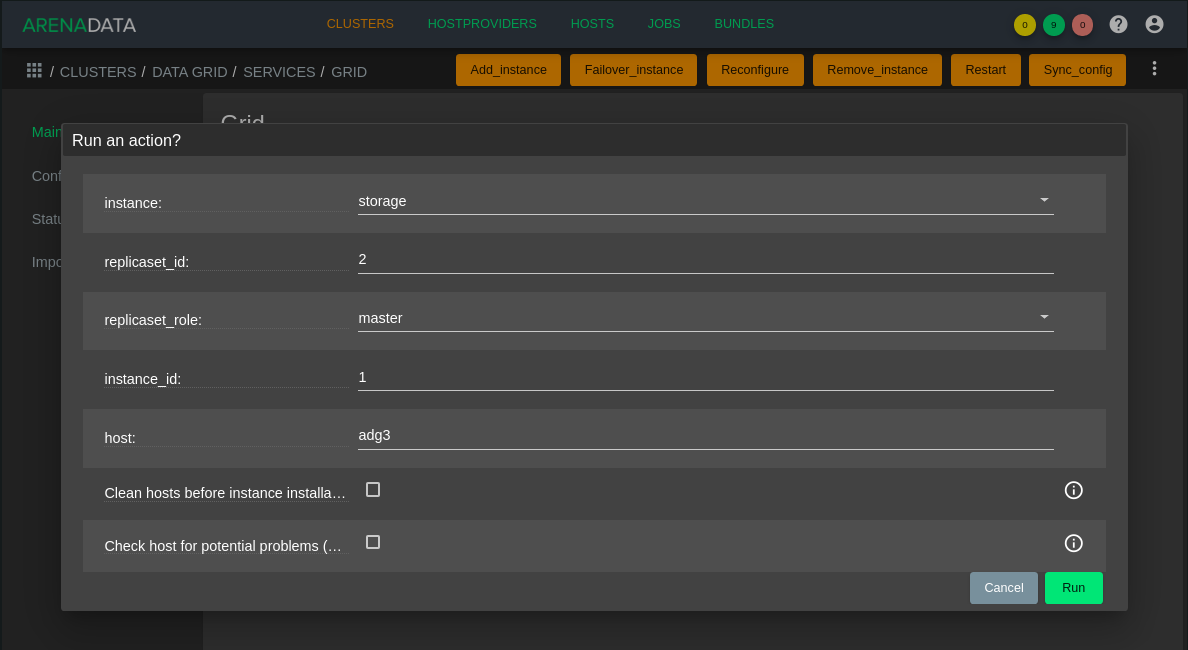Show info for Check host option
1188x650 pixels.
click(1073, 543)
